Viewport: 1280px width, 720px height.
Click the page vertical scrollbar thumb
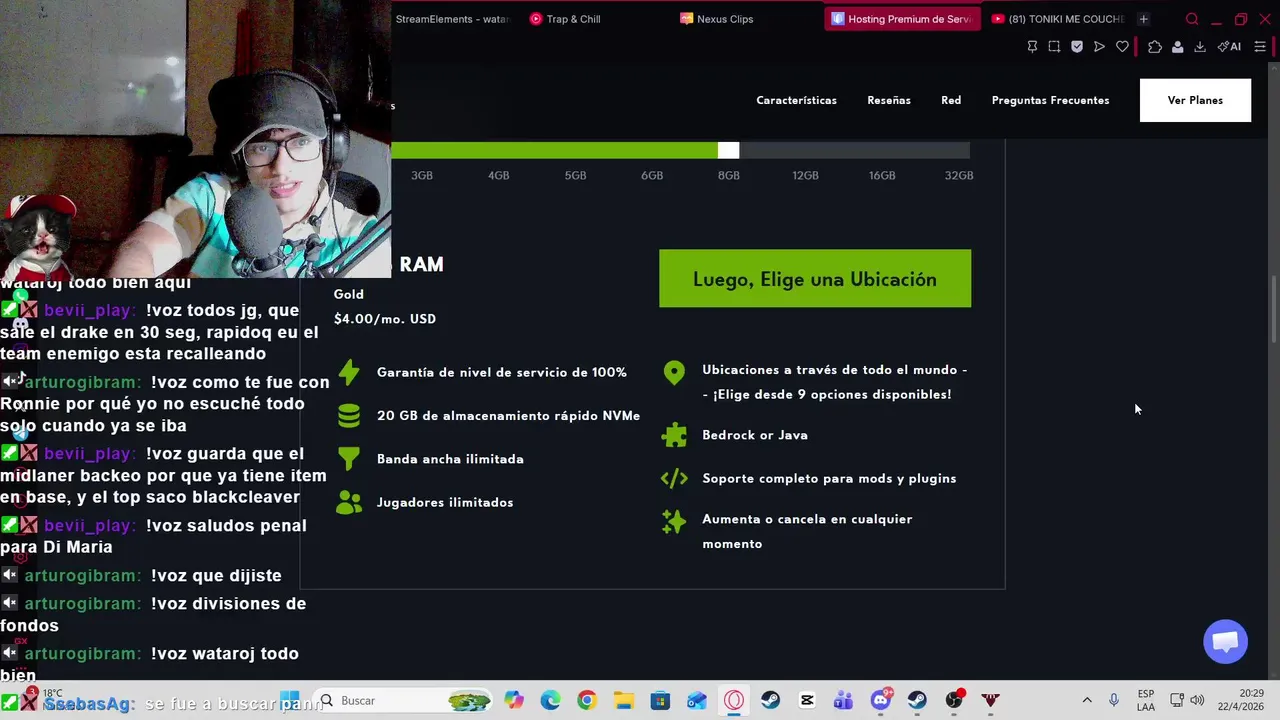[1273, 311]
